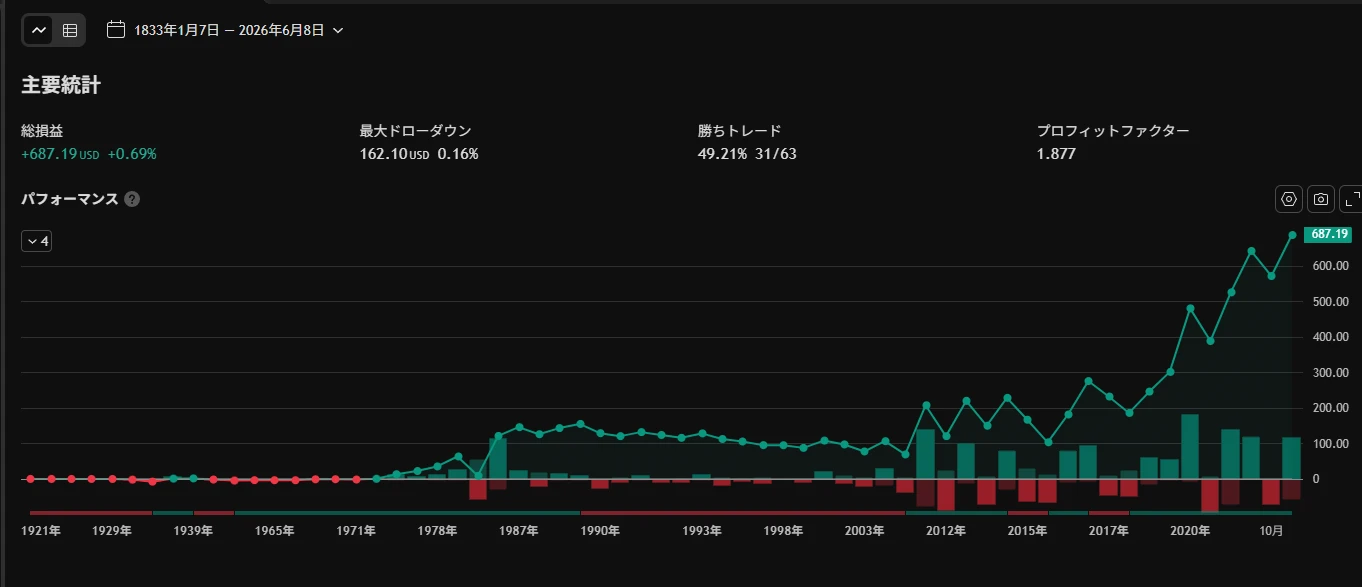
Task: Take a chart snapshot with the camera icon
Action: 1321,199
